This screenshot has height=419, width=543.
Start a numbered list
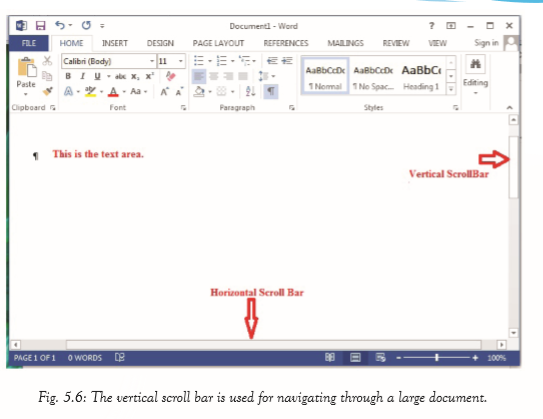point(222,61)
